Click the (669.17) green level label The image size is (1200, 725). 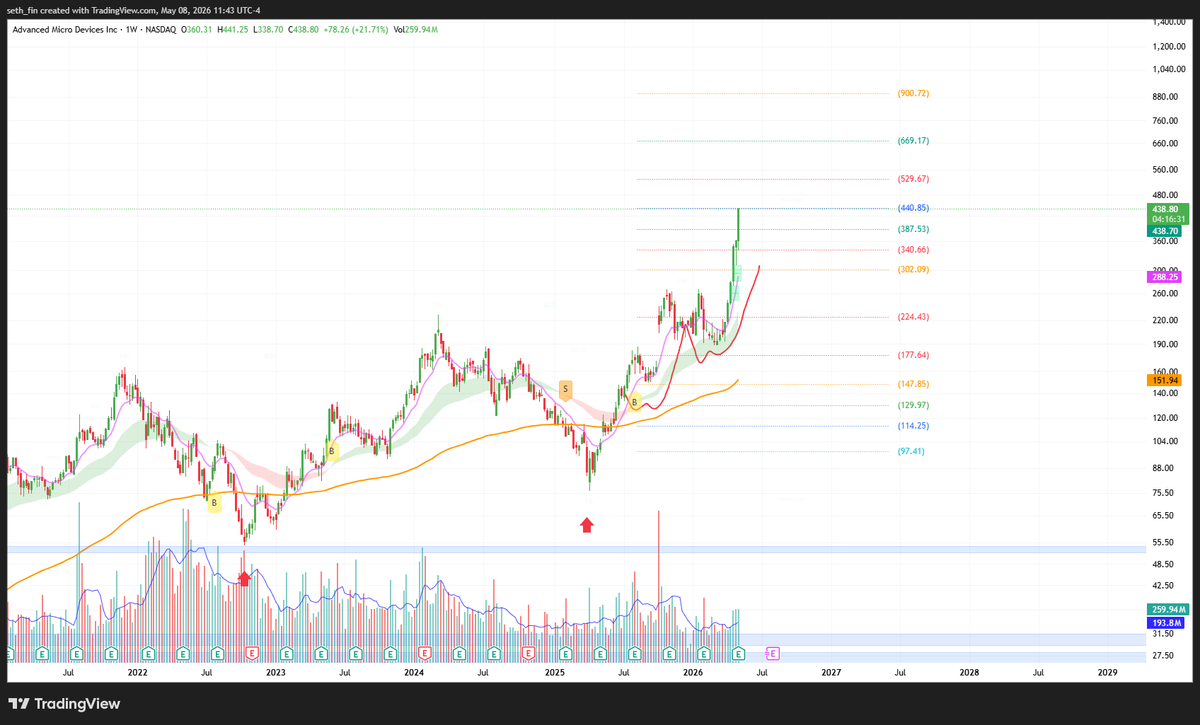pyautogui.click(x=914, y=141)
